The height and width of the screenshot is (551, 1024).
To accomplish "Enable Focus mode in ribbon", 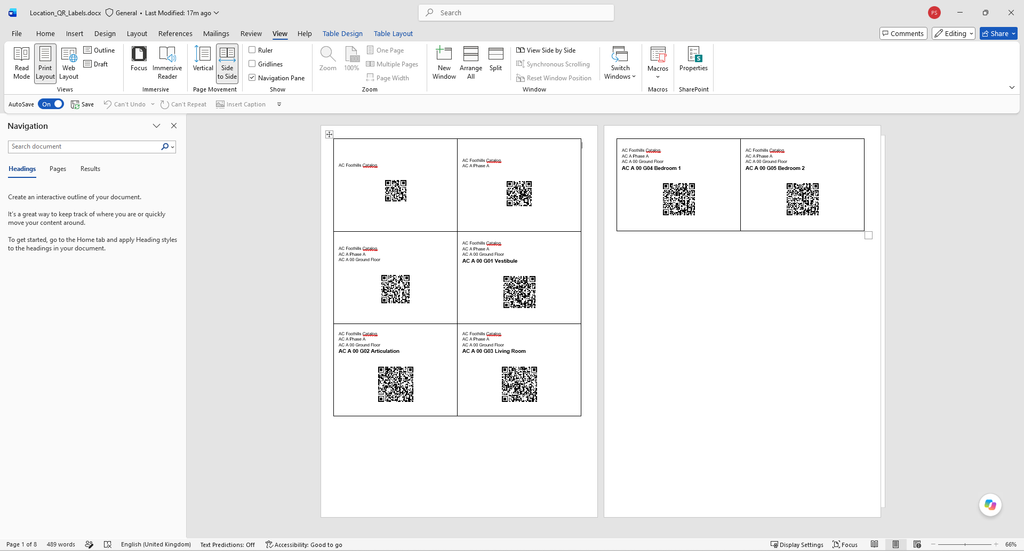I will click(x=138, y=59).
